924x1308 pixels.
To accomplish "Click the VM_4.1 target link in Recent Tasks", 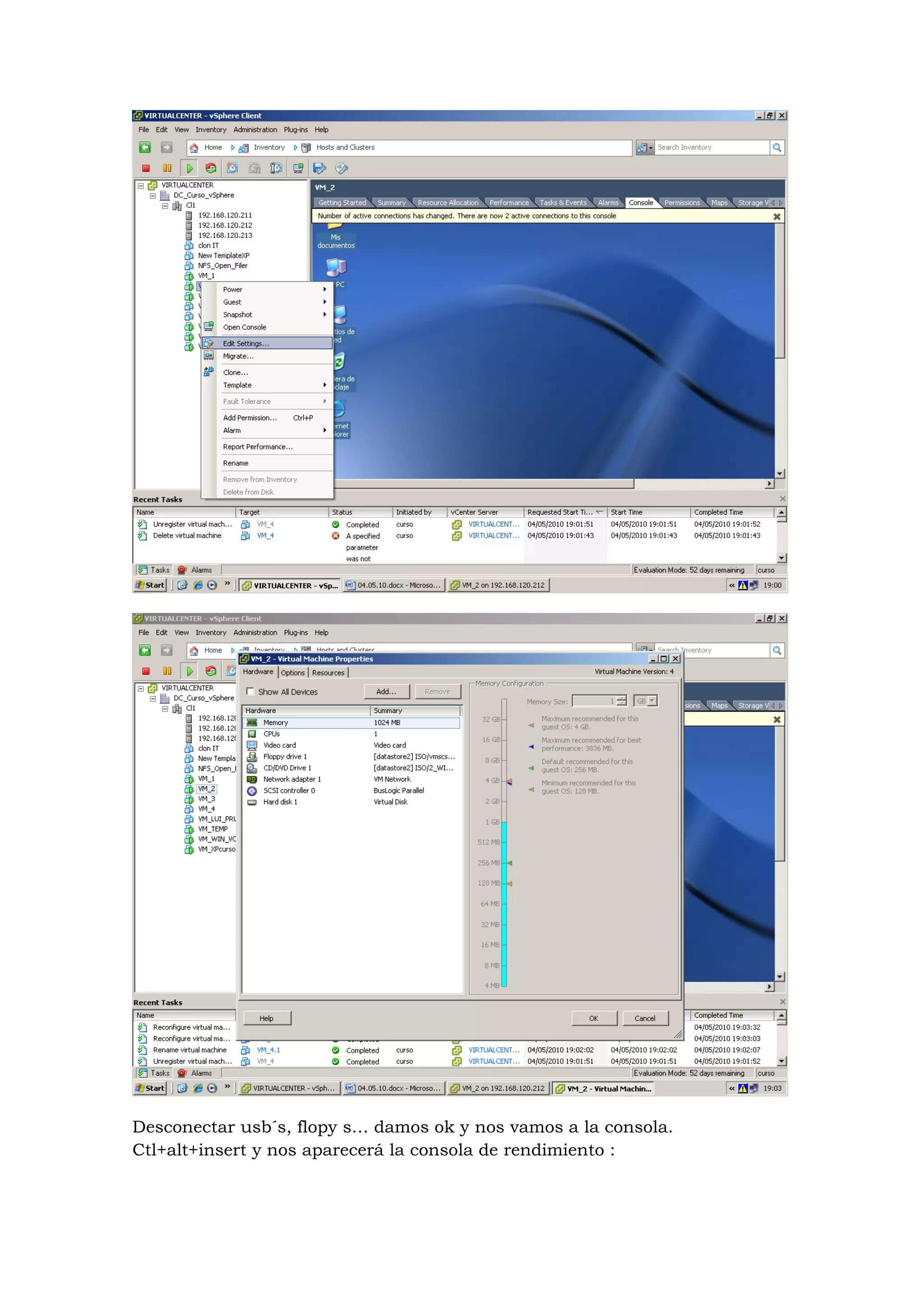I will pyautogui.click(x=268, y=1050).
